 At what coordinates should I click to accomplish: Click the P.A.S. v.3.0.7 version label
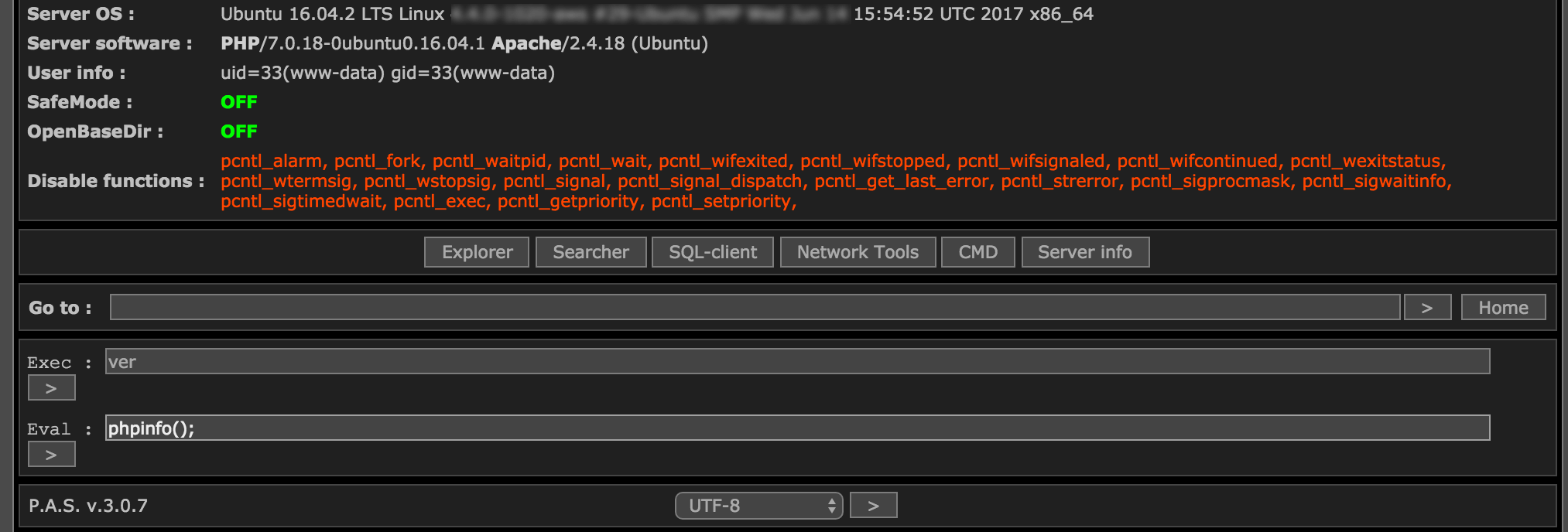point(88,506)
